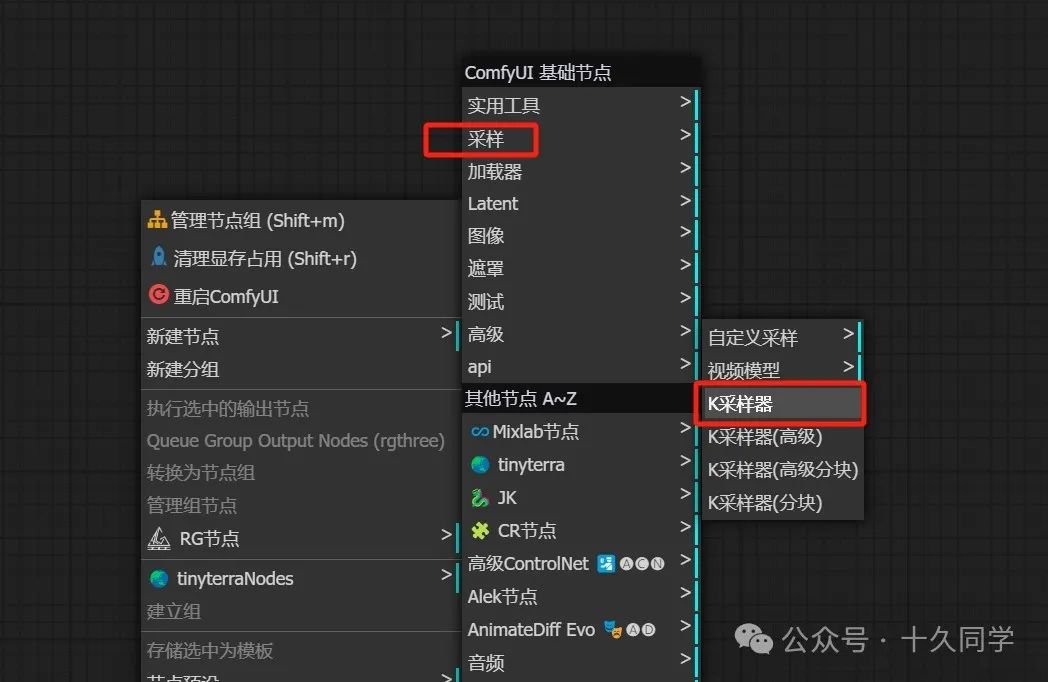Screen dimensions: 1048x682
Task: Select 清理显存占用 (Shift+r)
Action: tap(300, 258)
